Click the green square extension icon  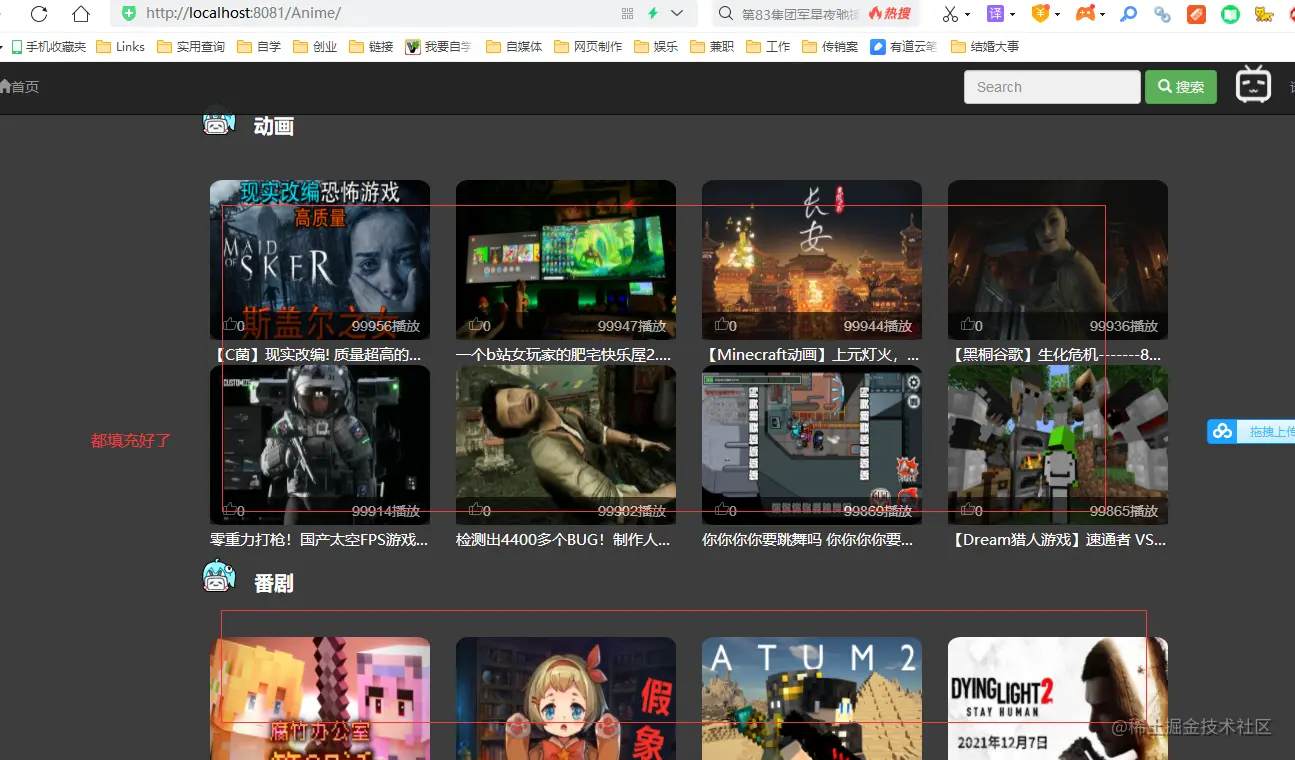[1230, 14]
